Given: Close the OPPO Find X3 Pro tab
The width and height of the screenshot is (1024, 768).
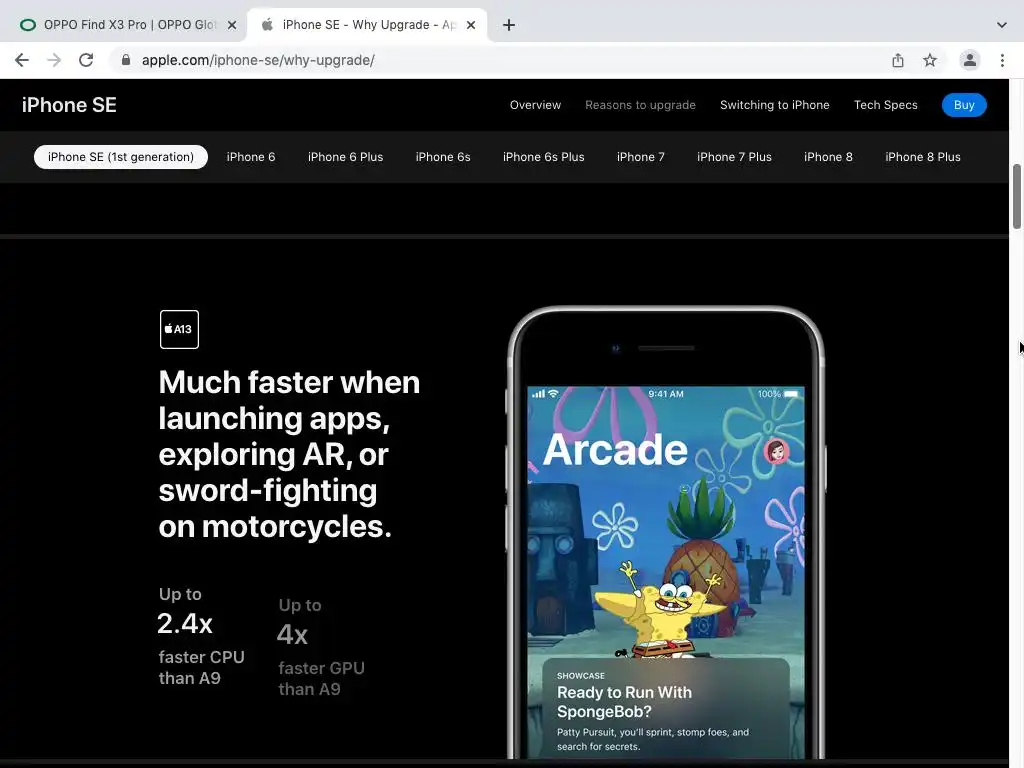Looking at the screenshot, I should (232, 25).
